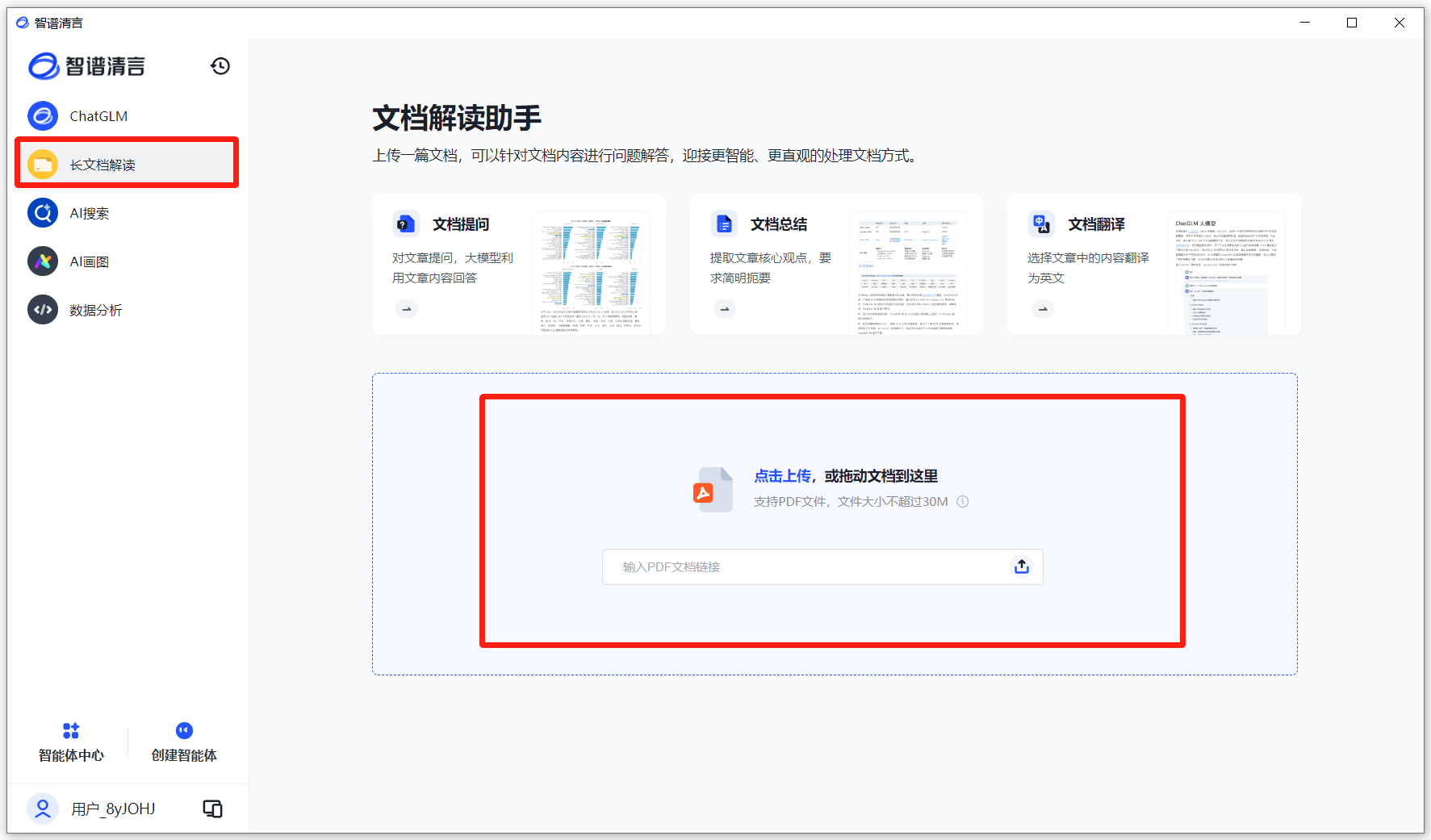Click 对文章提问，大模型利用文章内容回答 description
The image size is (1431, 840).
(x=453, y=268)
